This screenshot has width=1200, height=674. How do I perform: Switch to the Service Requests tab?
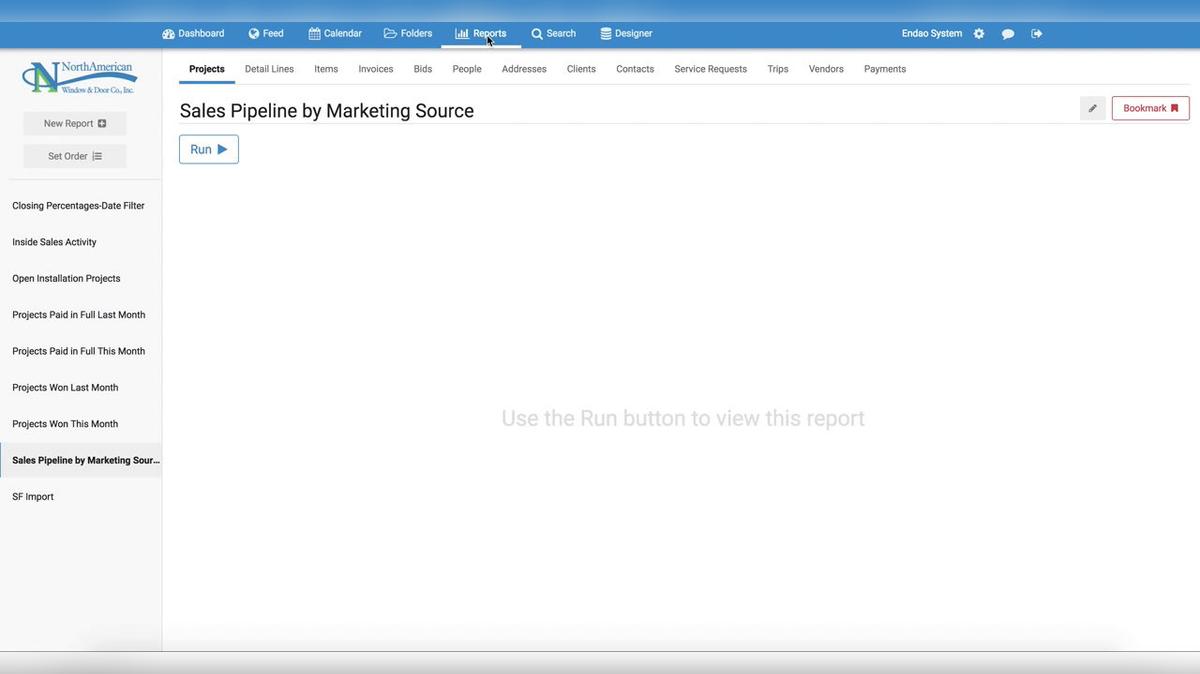point(711,69)
